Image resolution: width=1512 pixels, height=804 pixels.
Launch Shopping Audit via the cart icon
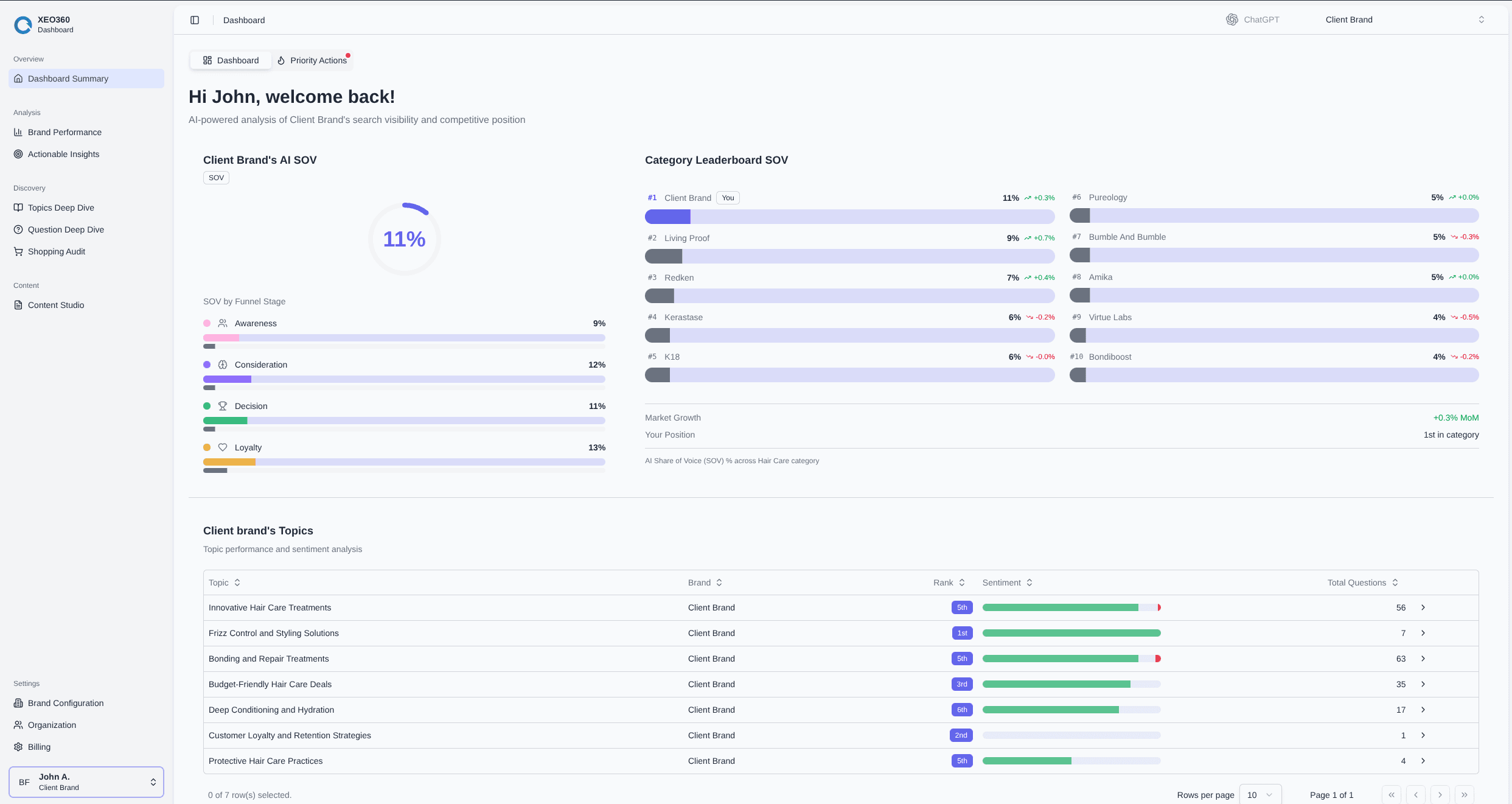tap(18, 251)
